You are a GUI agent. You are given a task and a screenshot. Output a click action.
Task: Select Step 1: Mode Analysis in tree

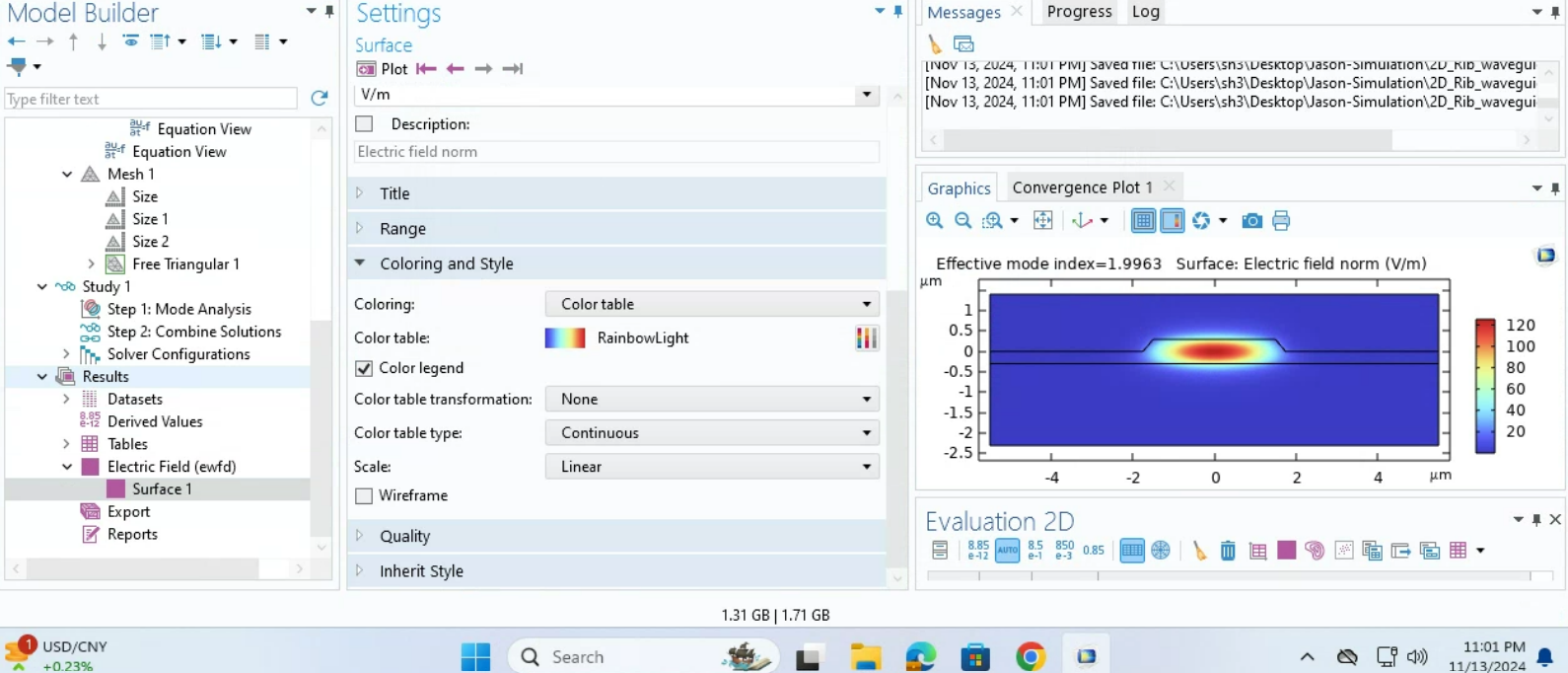178,310
